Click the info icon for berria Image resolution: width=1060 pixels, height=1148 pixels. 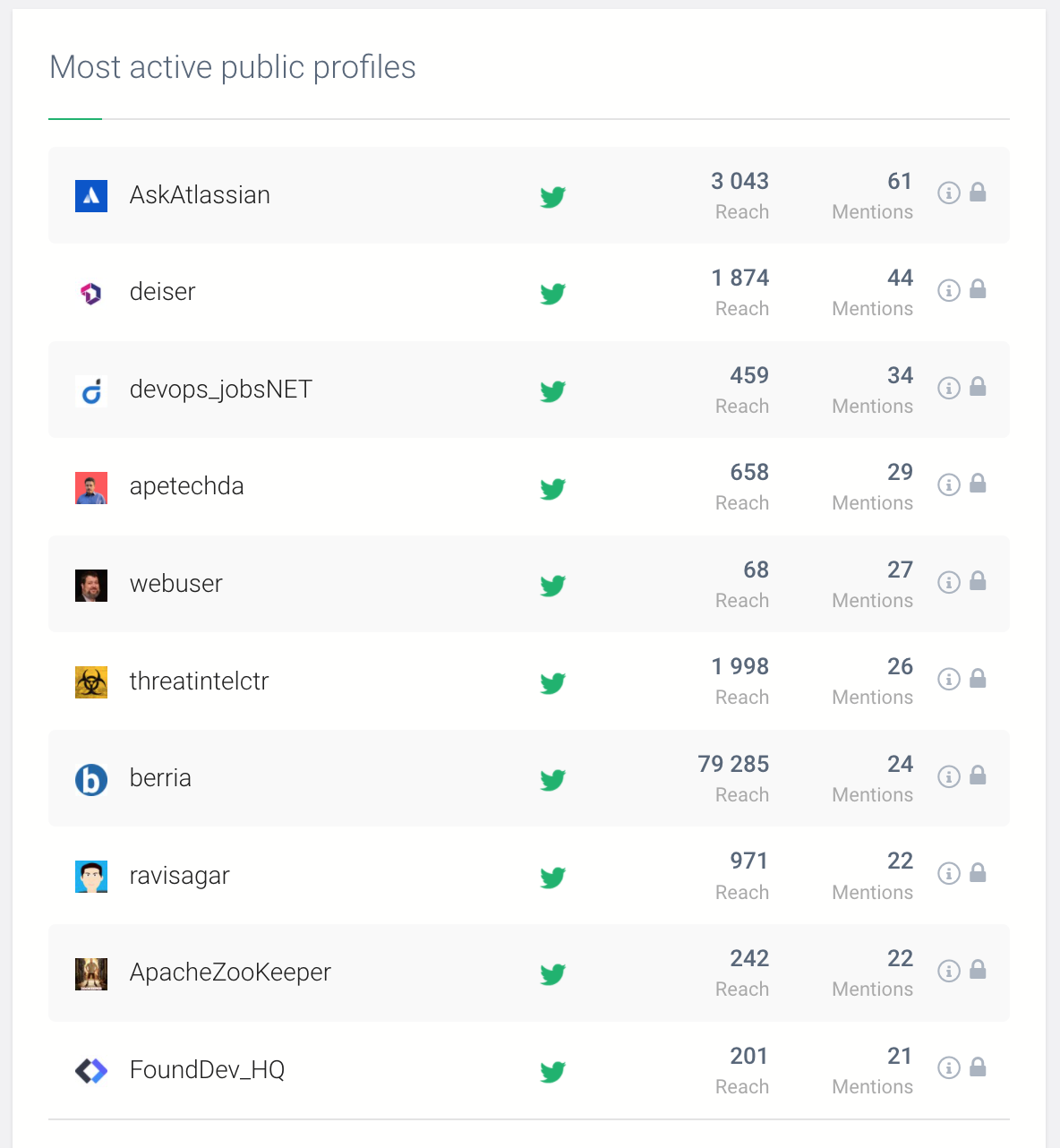click(x=949, y=776)
